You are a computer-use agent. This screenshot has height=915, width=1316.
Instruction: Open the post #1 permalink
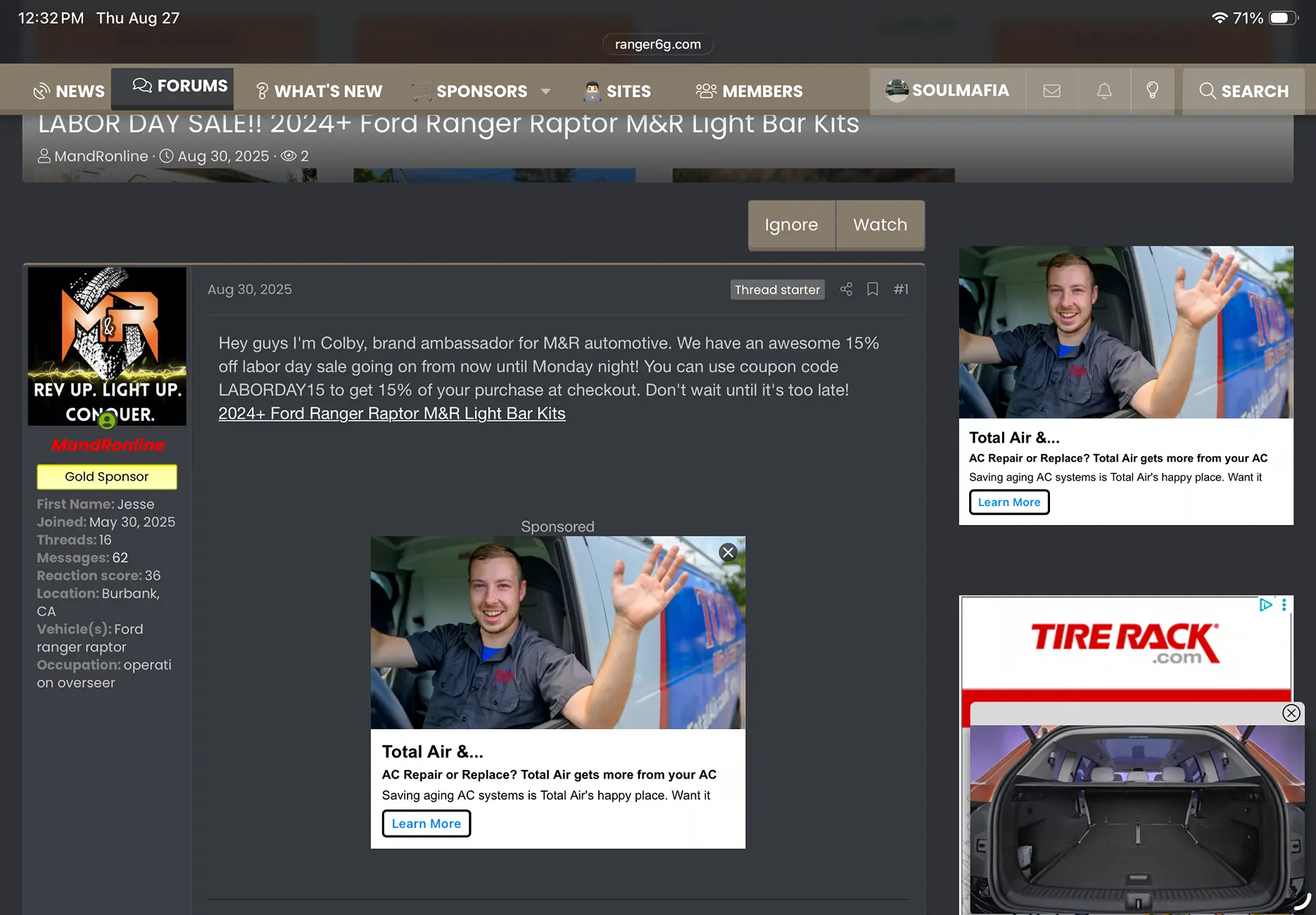901,289
